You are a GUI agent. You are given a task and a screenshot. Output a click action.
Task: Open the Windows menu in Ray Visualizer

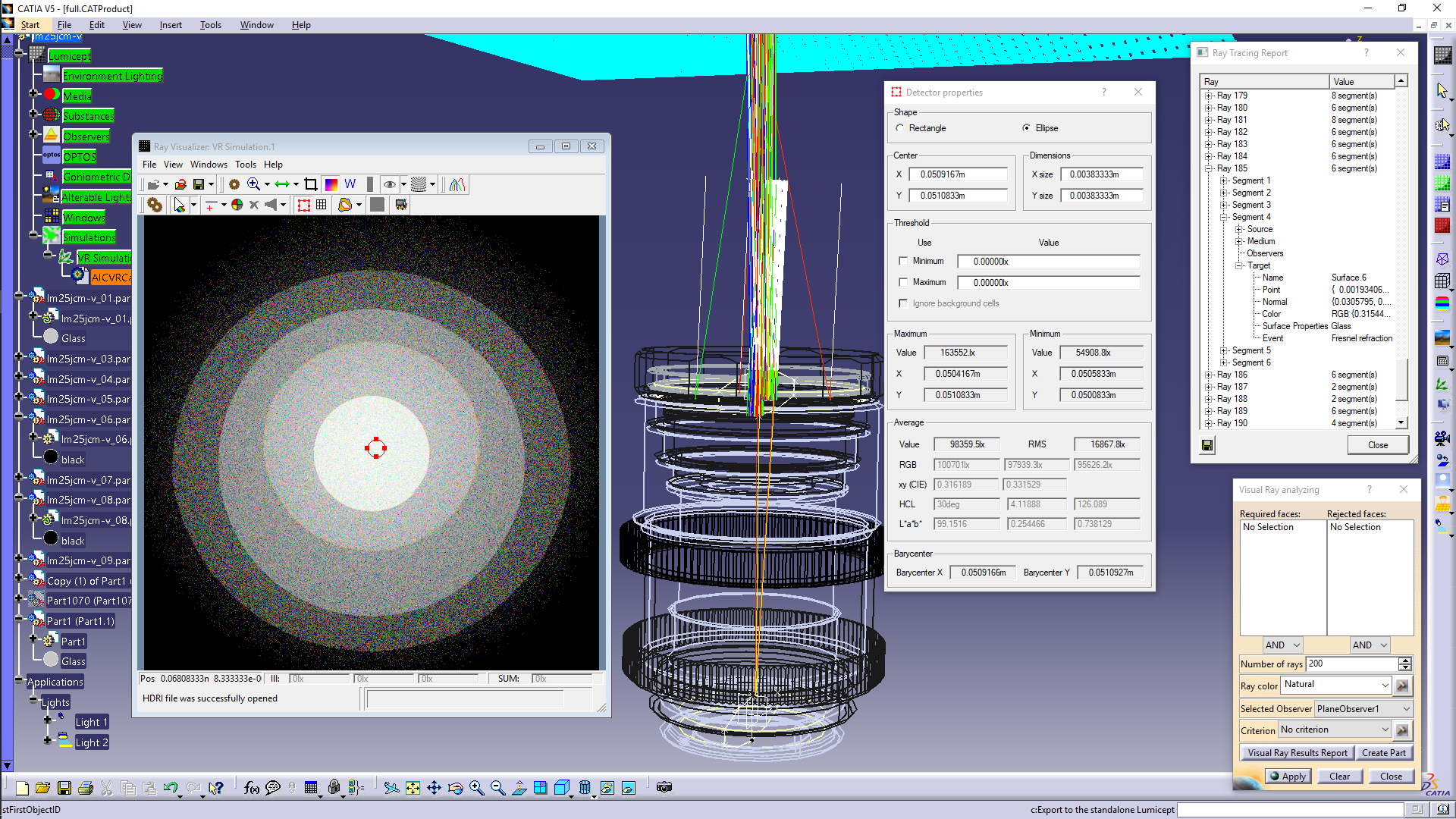click(x=209, y=165)
